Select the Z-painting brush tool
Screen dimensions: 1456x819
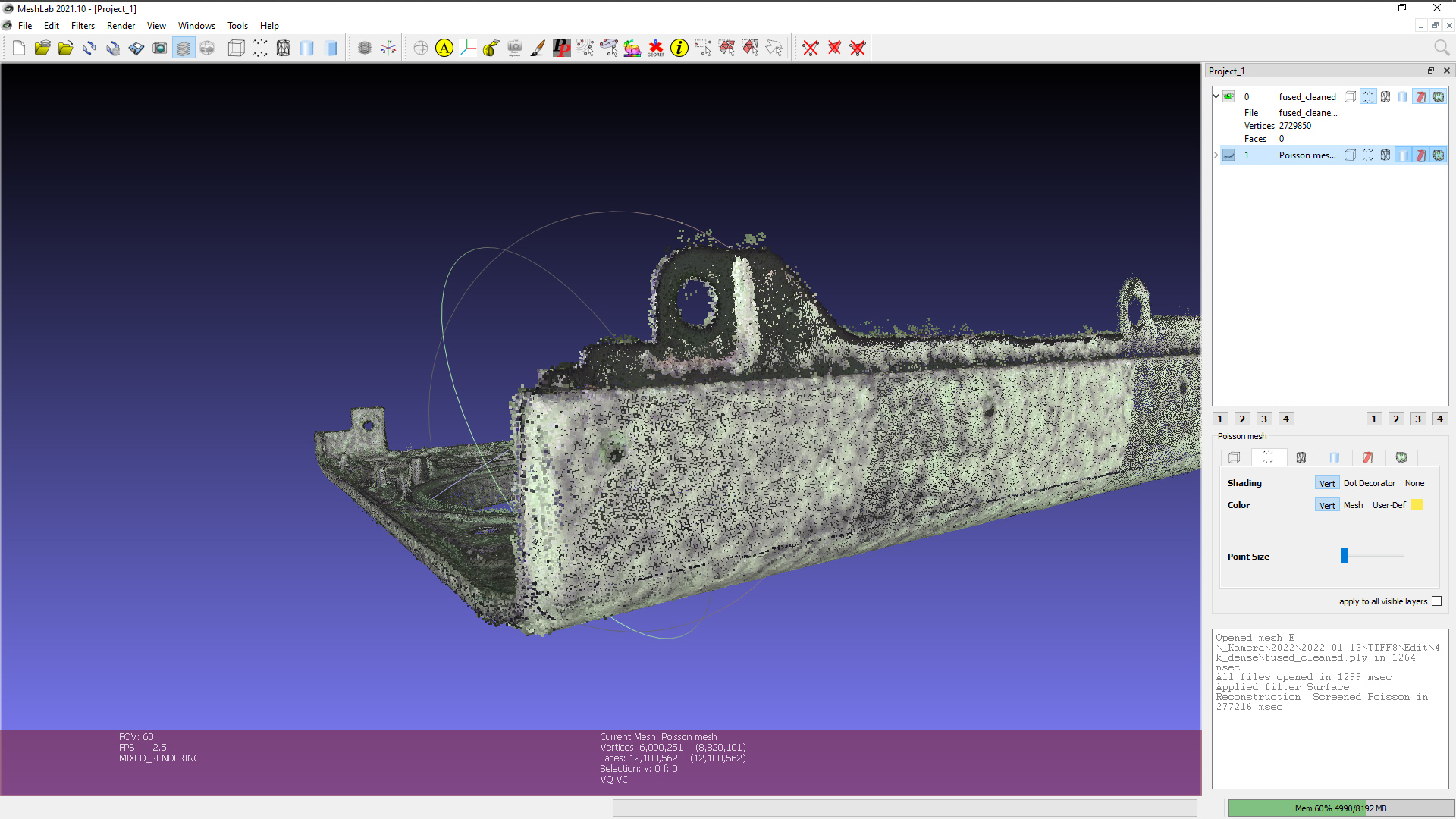[538, 49]
